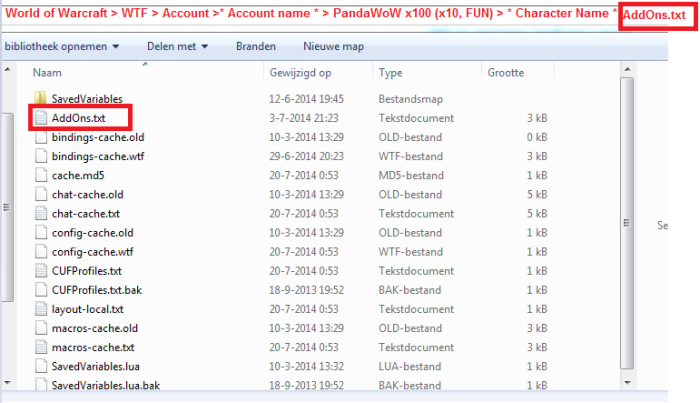Select the config-cache.wtf file icon
700x403 pixels.
click(x=41, y=251)
